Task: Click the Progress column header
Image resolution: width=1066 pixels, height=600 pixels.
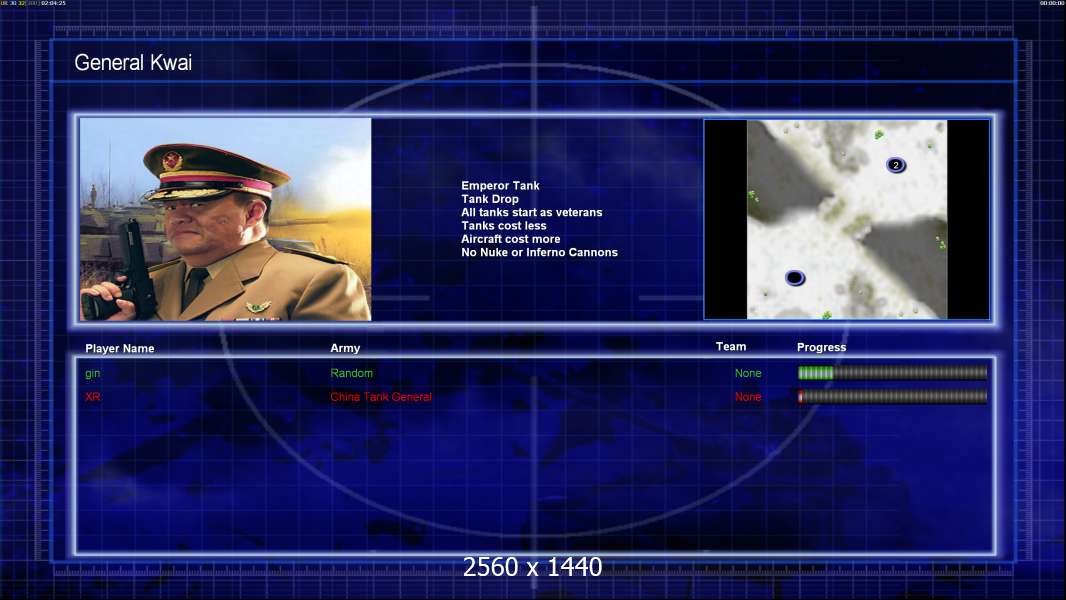Action: point(821,347)
